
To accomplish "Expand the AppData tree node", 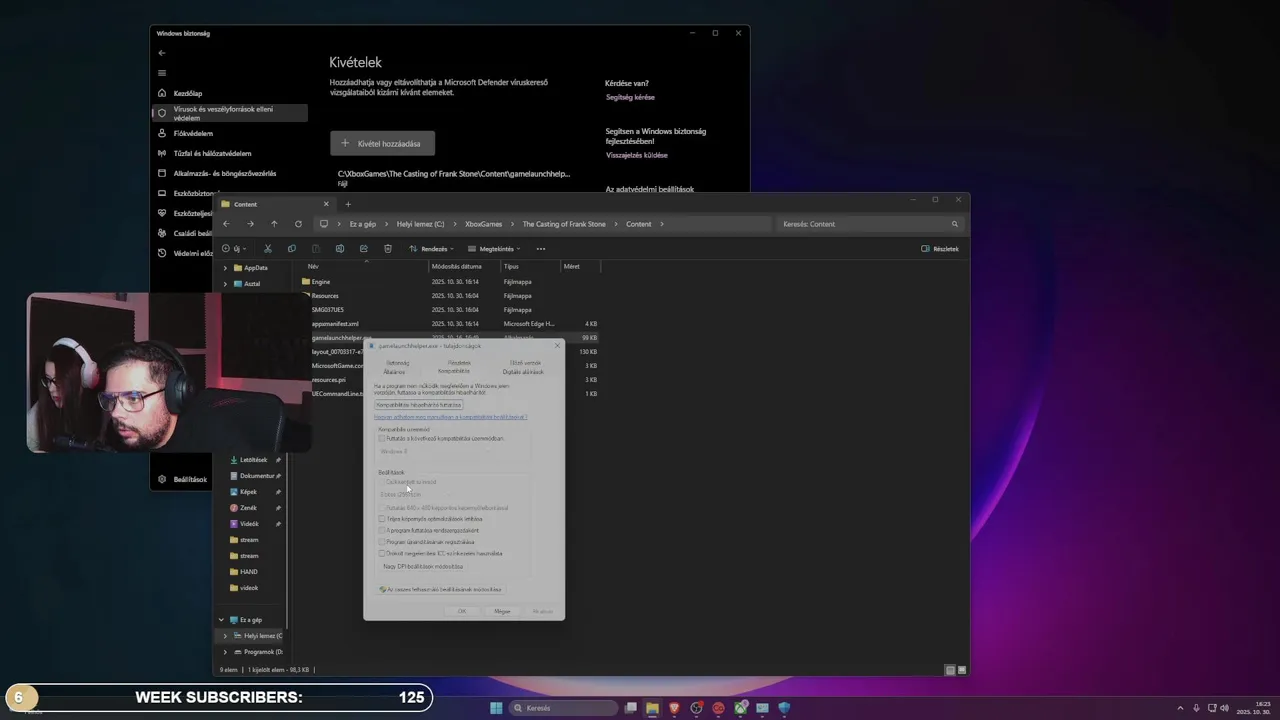I will tap(225, 268).
